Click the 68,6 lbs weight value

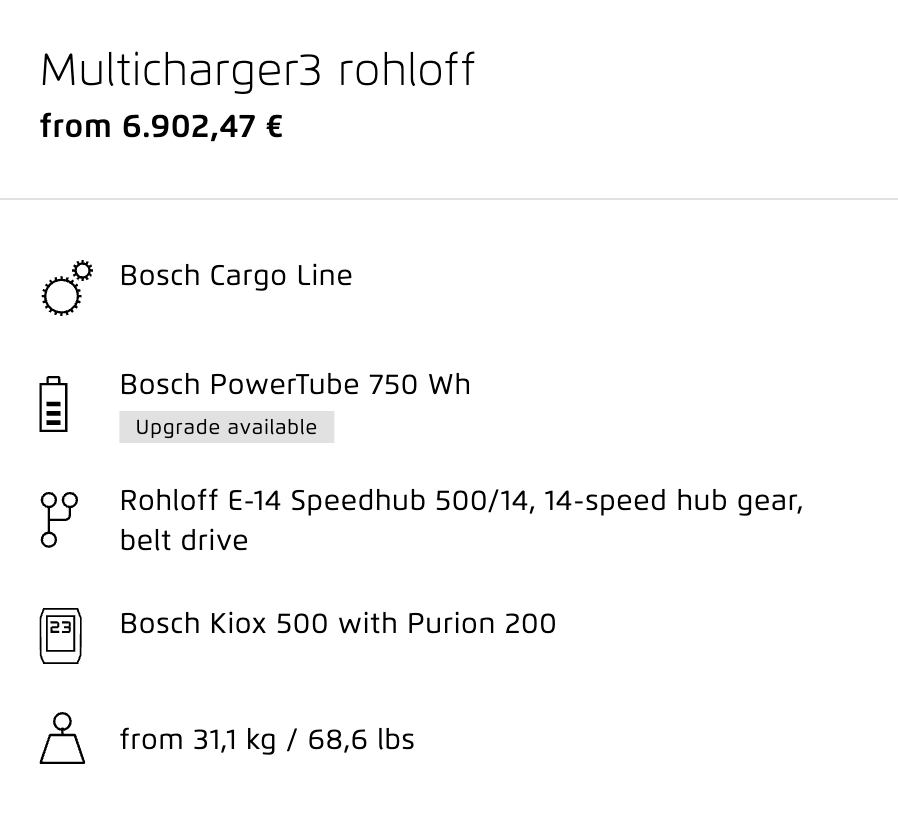point(361,739)
